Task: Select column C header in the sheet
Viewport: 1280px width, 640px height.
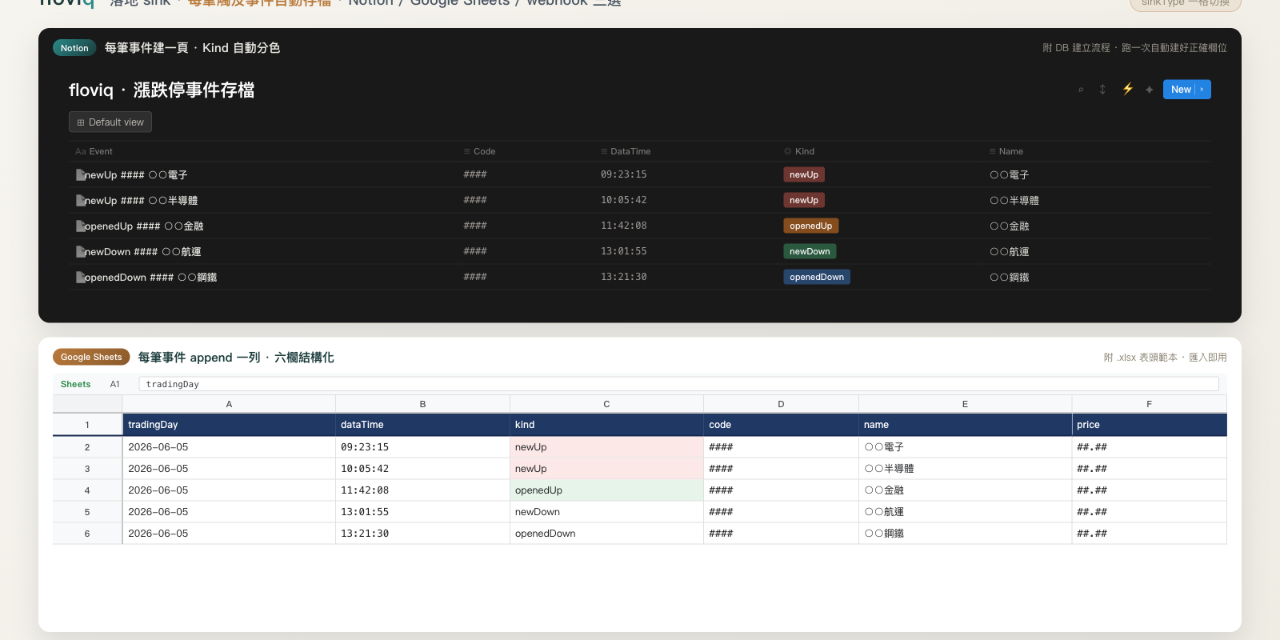Action: tap(607, 404)
